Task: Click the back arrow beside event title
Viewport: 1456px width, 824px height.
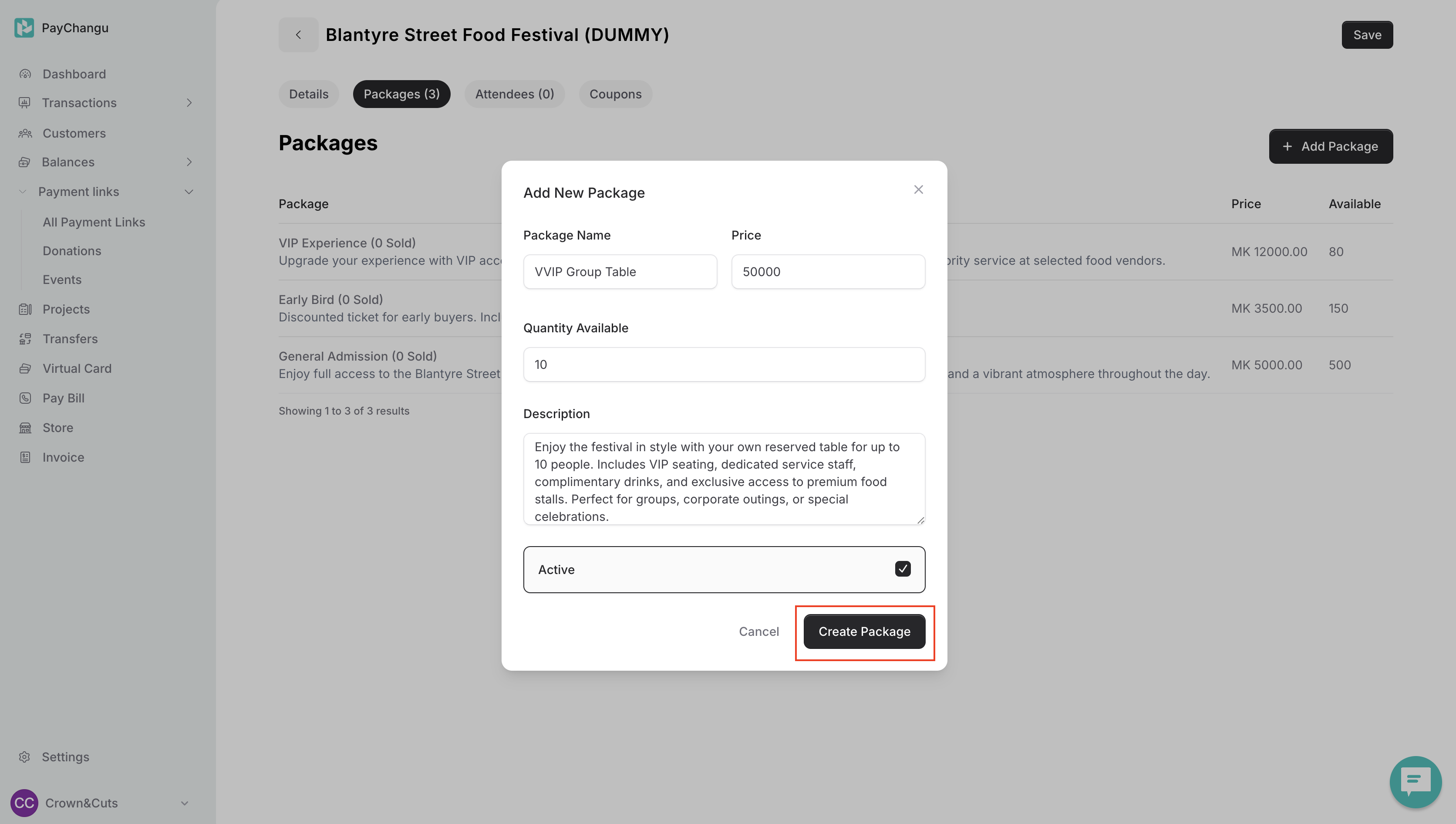Action: [x=298, y=35]
